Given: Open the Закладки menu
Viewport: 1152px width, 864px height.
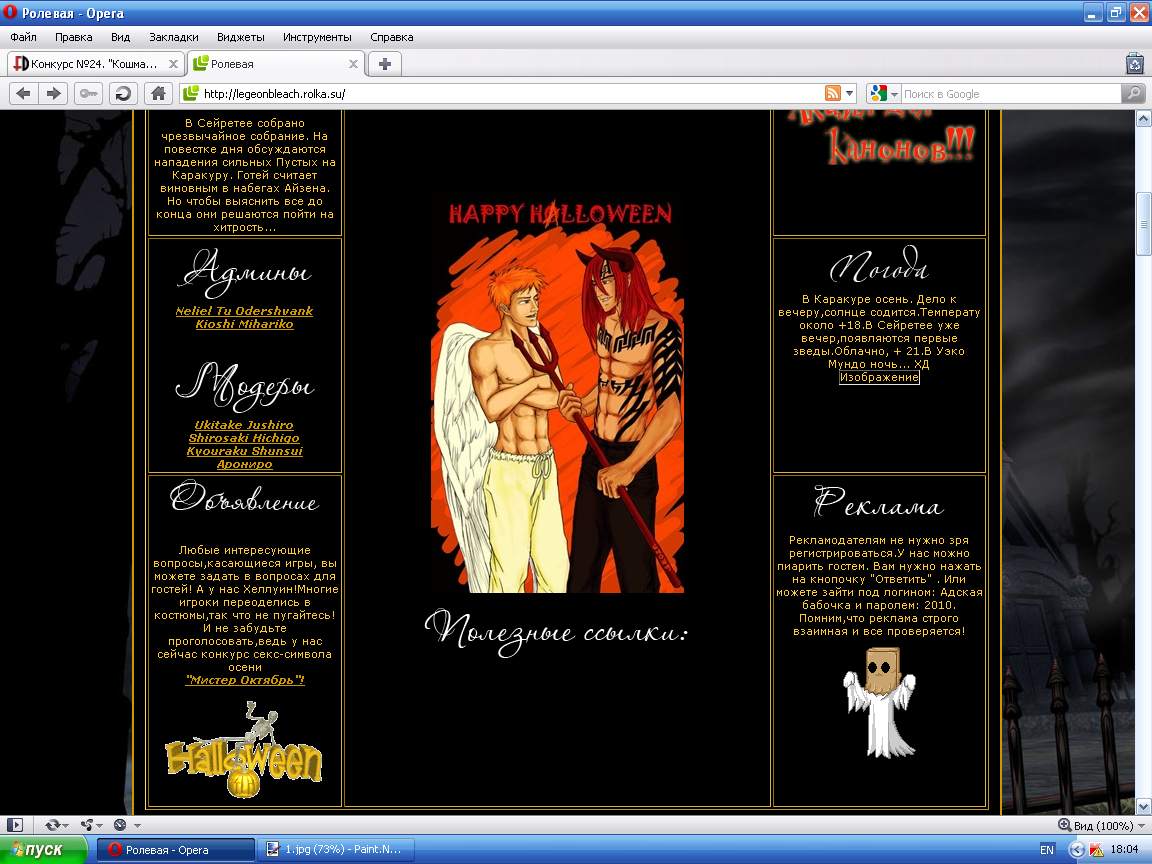Looking at the screenshot, I should (x=173, y=37).
